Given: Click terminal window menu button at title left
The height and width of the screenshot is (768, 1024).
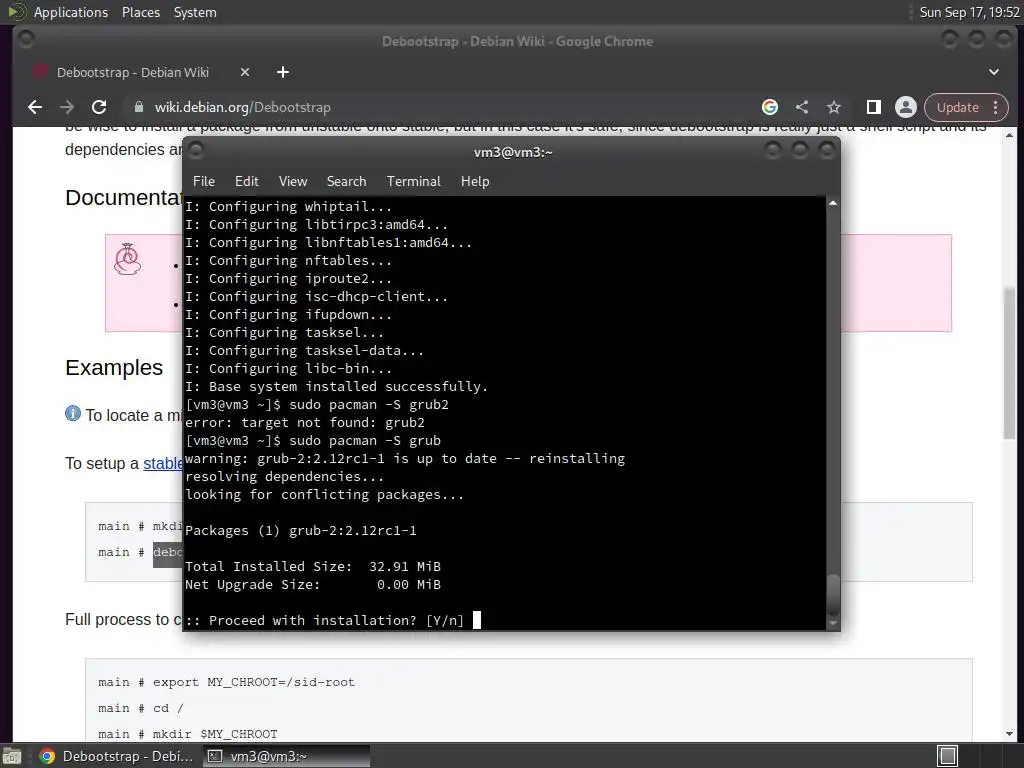Looking at the screenshot, I should click(196, 151).
